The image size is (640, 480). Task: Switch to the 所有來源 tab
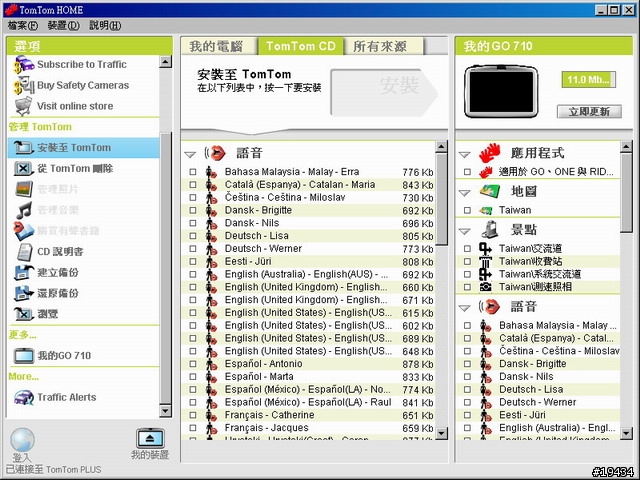click(x=384, y=46)
